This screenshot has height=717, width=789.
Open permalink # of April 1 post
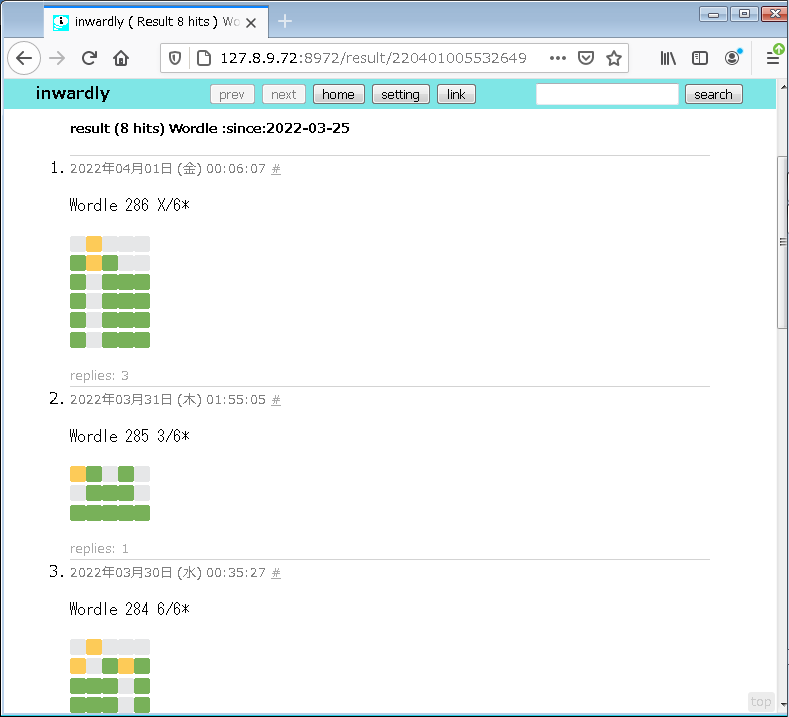coord(276,169)
